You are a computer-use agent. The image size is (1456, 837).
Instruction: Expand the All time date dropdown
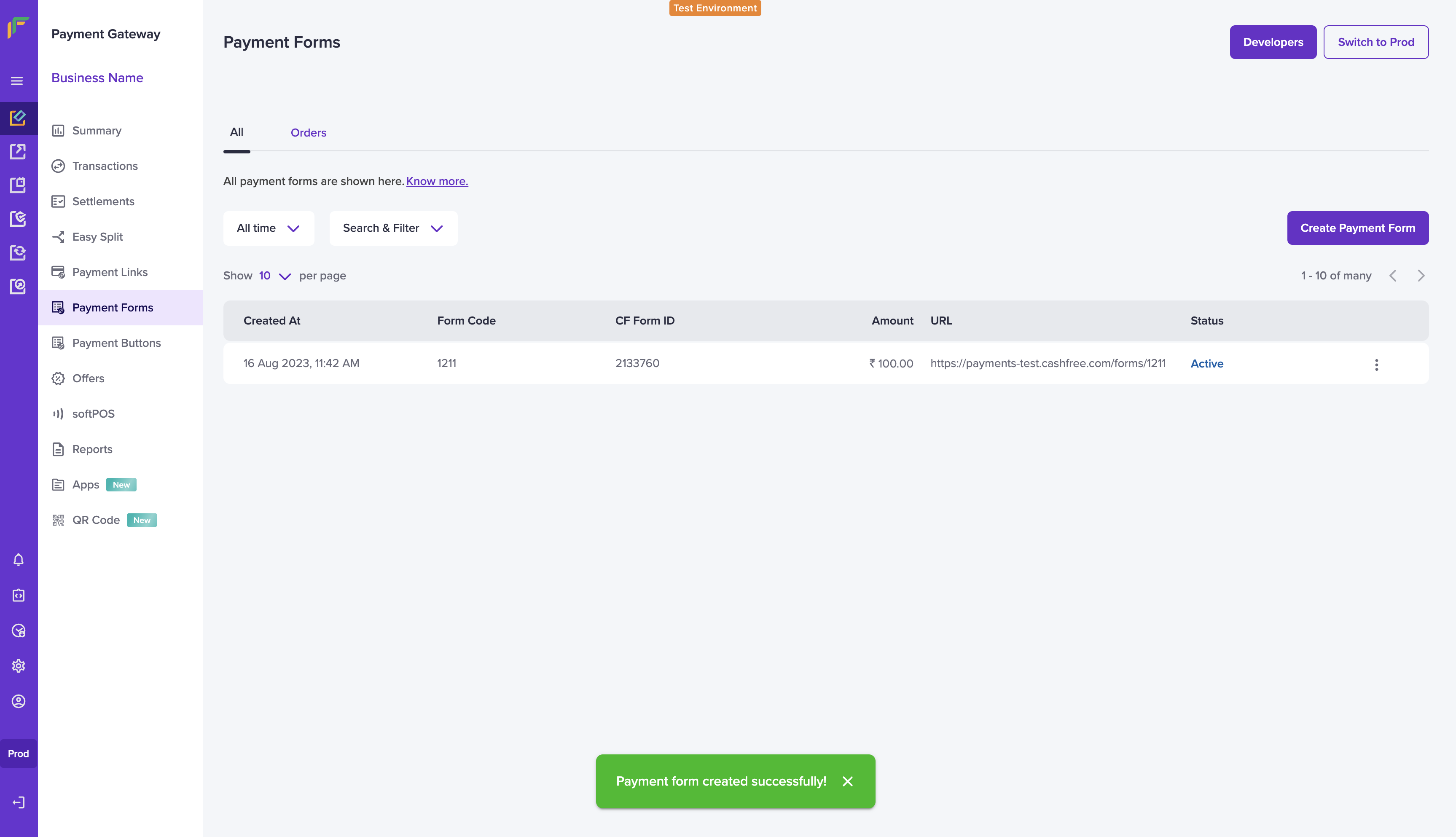tap(269, 228)
